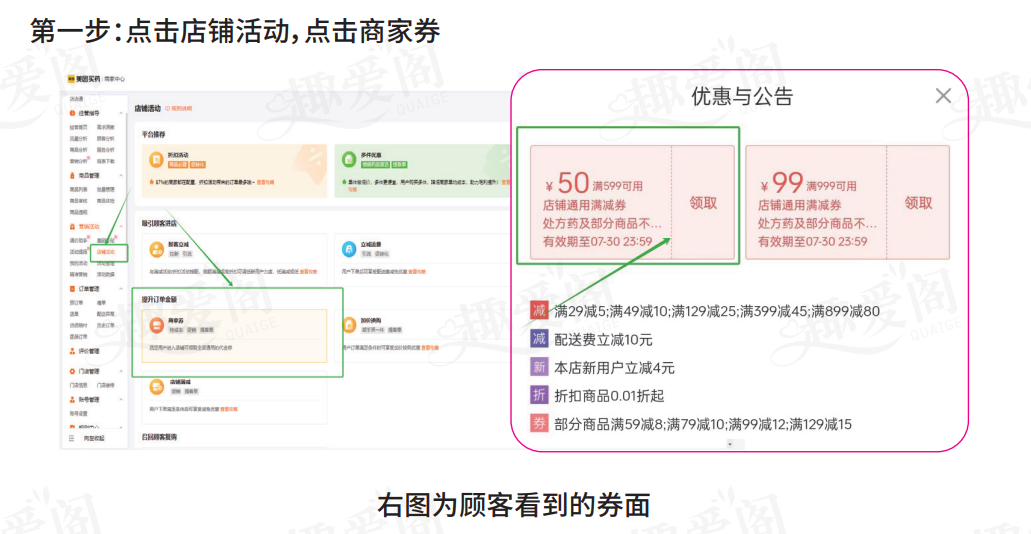The width and height of the screenshot is (1031, 534).
Task: Click the 商家券 coupon icon
Action: 156,325
